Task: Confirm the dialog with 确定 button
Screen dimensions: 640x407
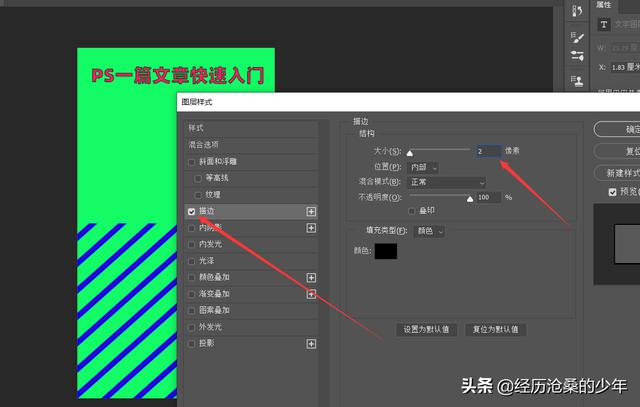Action: [617, 129]
